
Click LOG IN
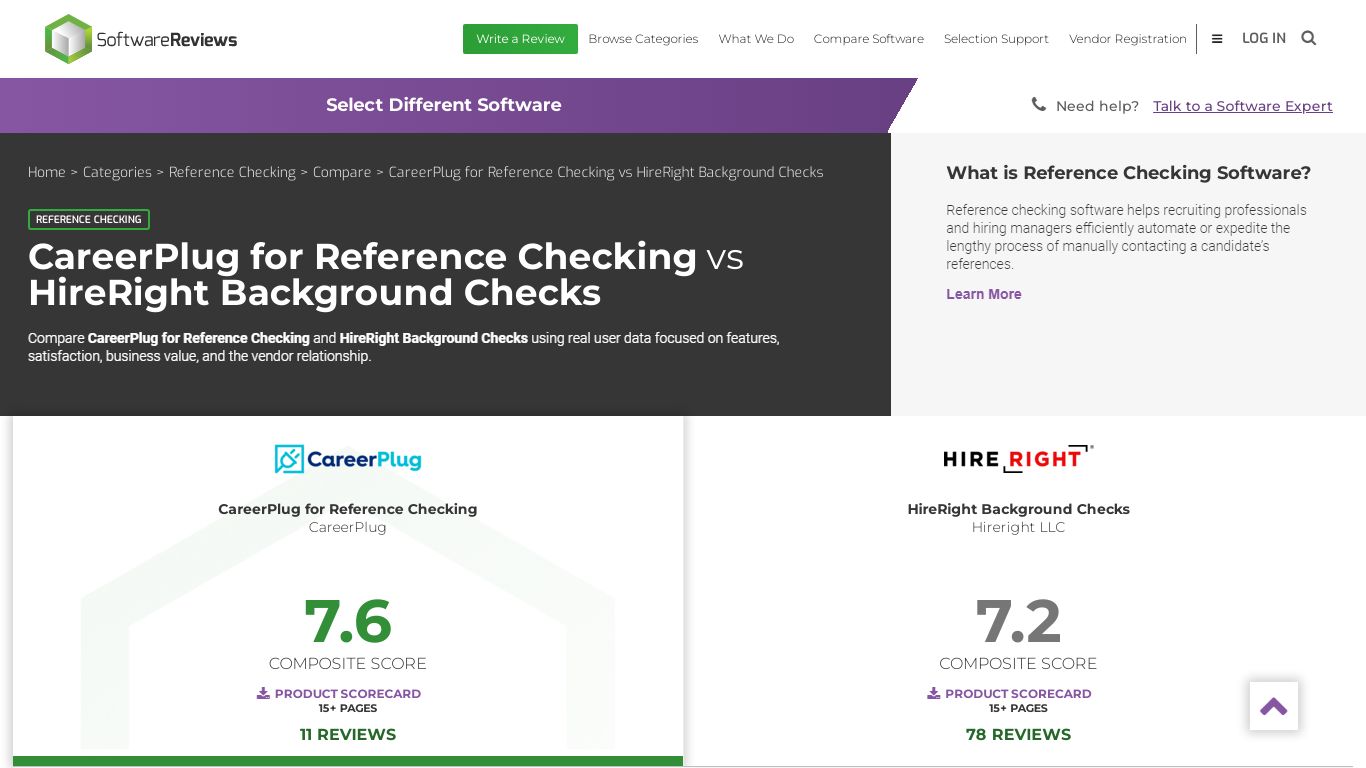[x=1264, y=38]
